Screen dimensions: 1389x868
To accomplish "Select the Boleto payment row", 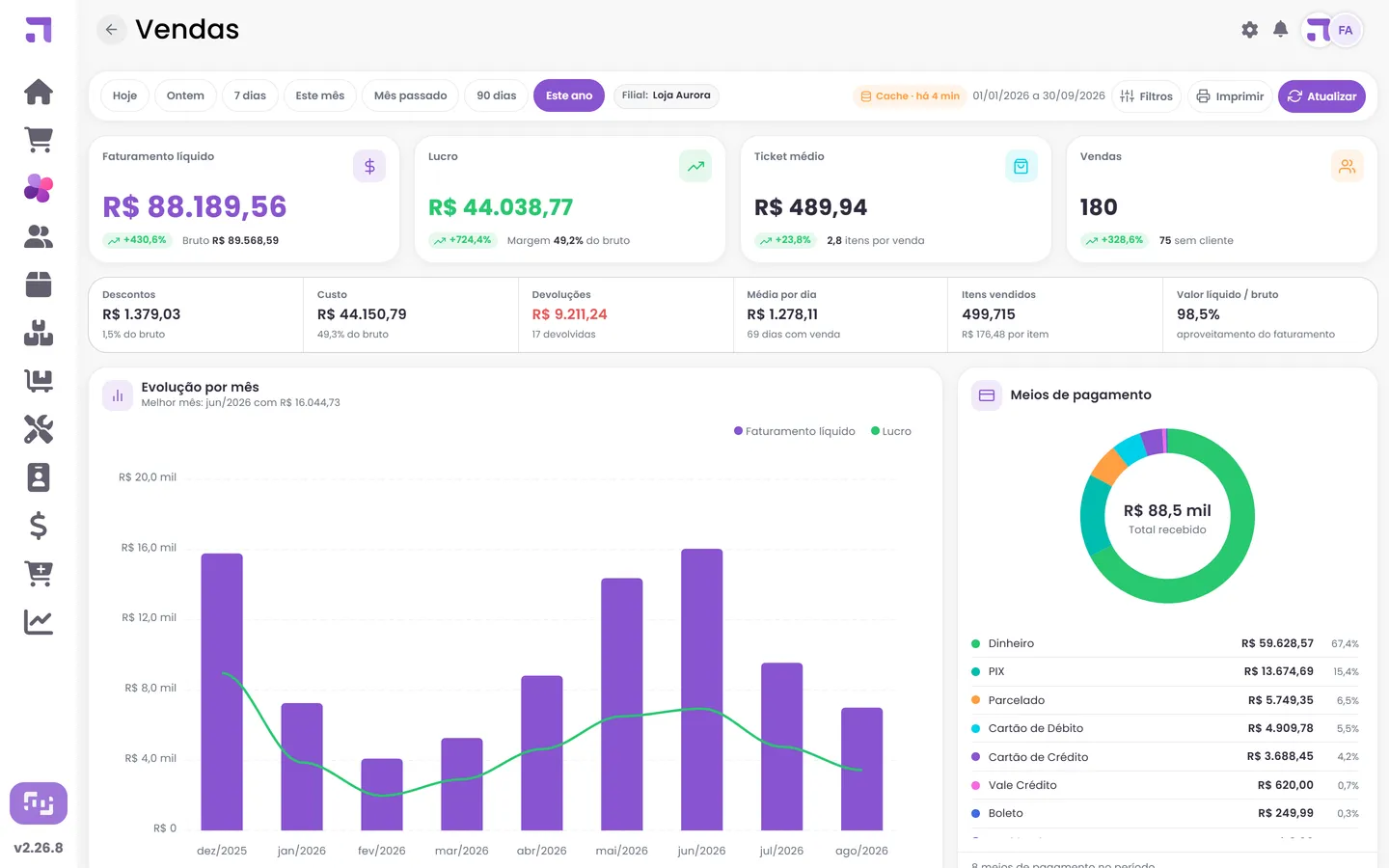I will [1165, 813].
